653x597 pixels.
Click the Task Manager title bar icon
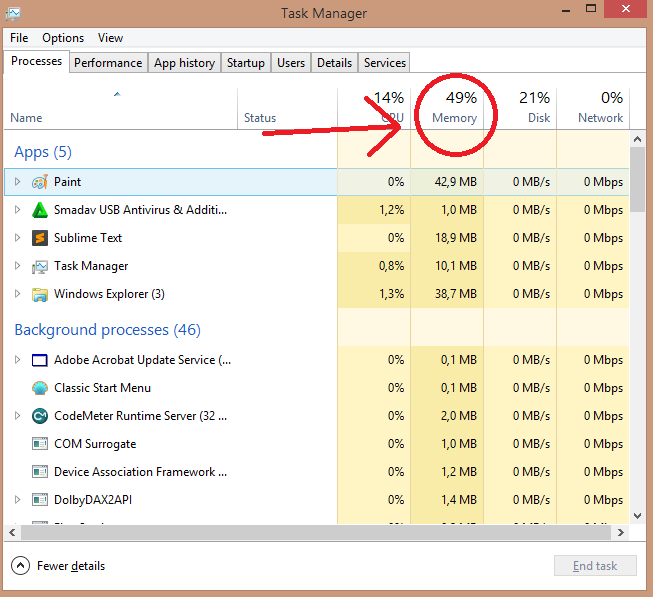[x=13, y=13]
